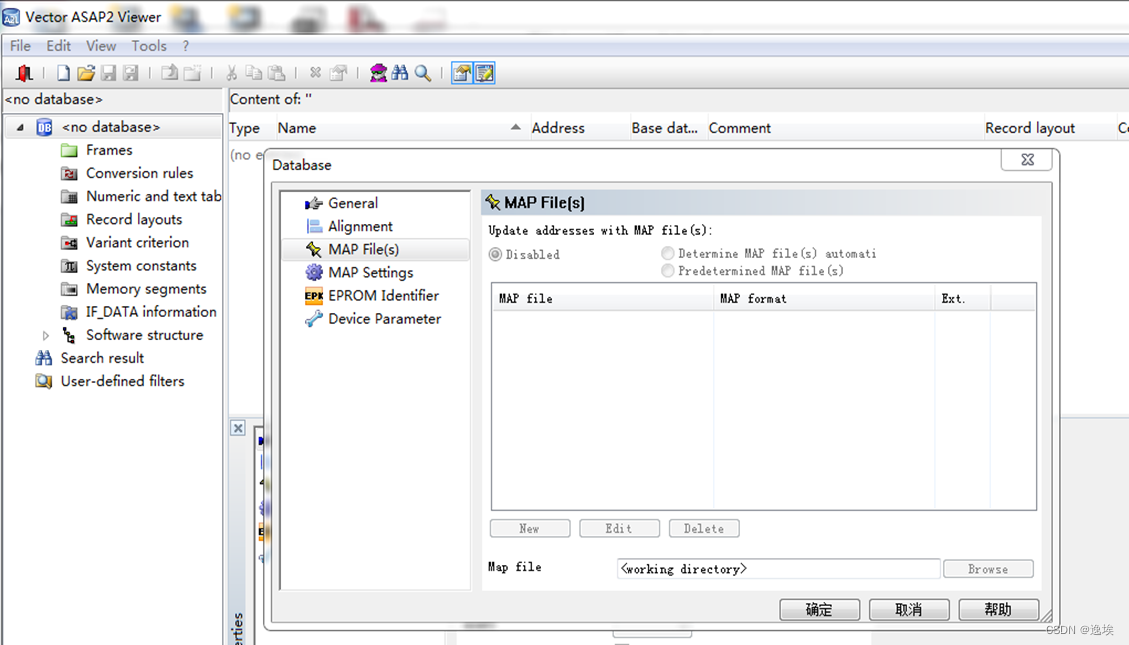
Task: Click the Delete X toolbar icon
Action: pos(315,73)
